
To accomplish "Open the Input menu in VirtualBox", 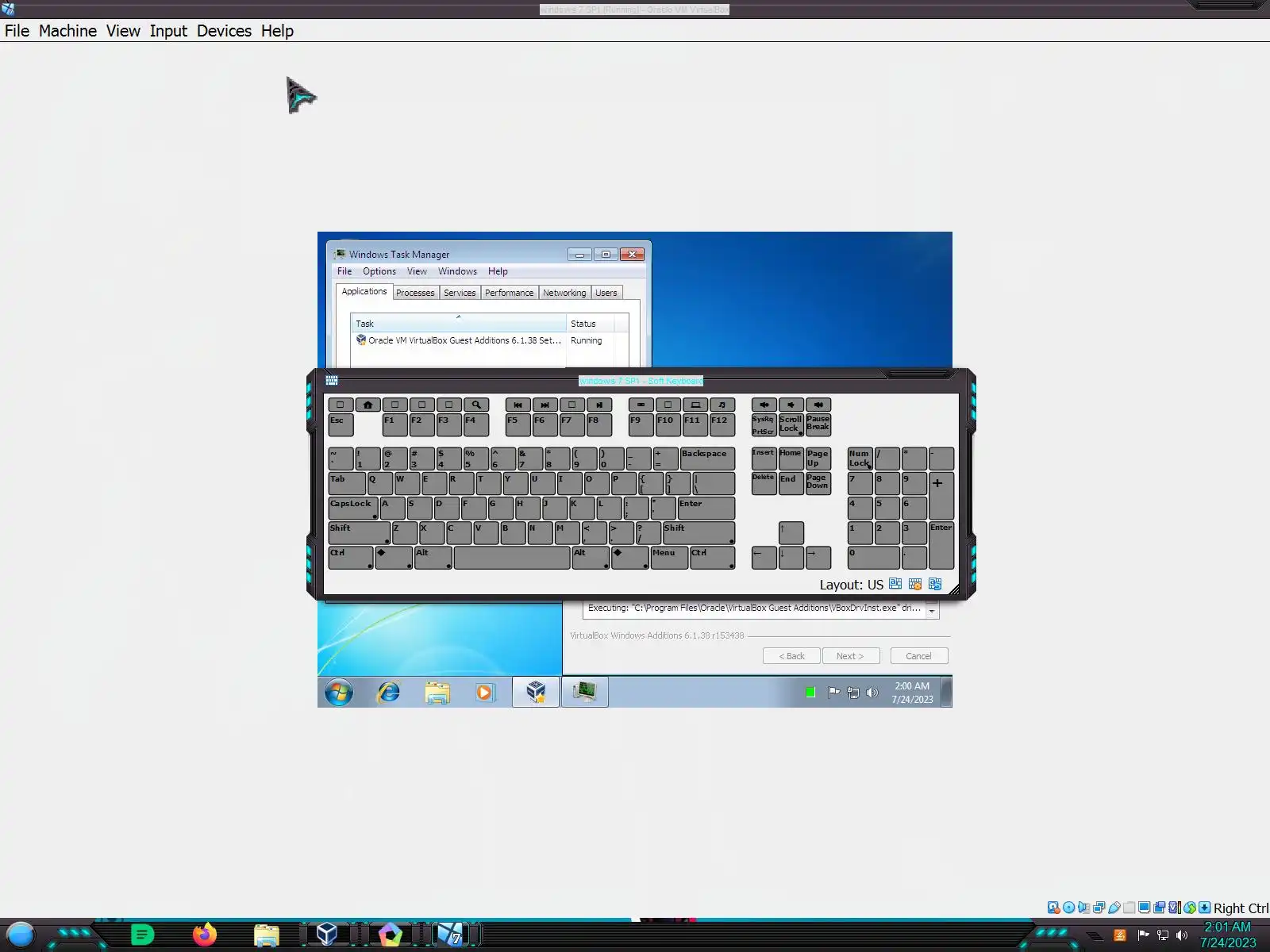I will click(x=168, y=31).
